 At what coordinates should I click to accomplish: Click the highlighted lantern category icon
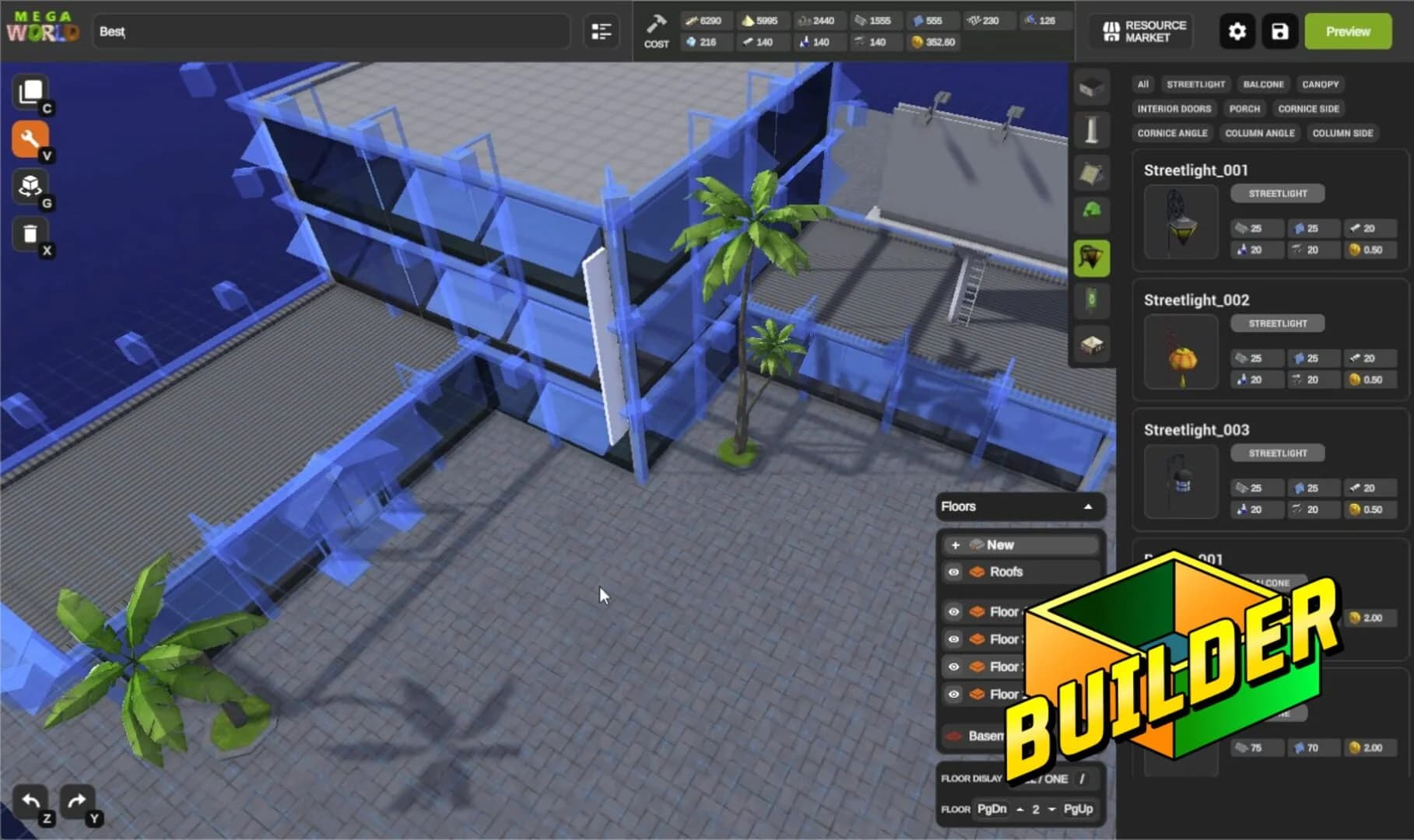[1091, 258]
